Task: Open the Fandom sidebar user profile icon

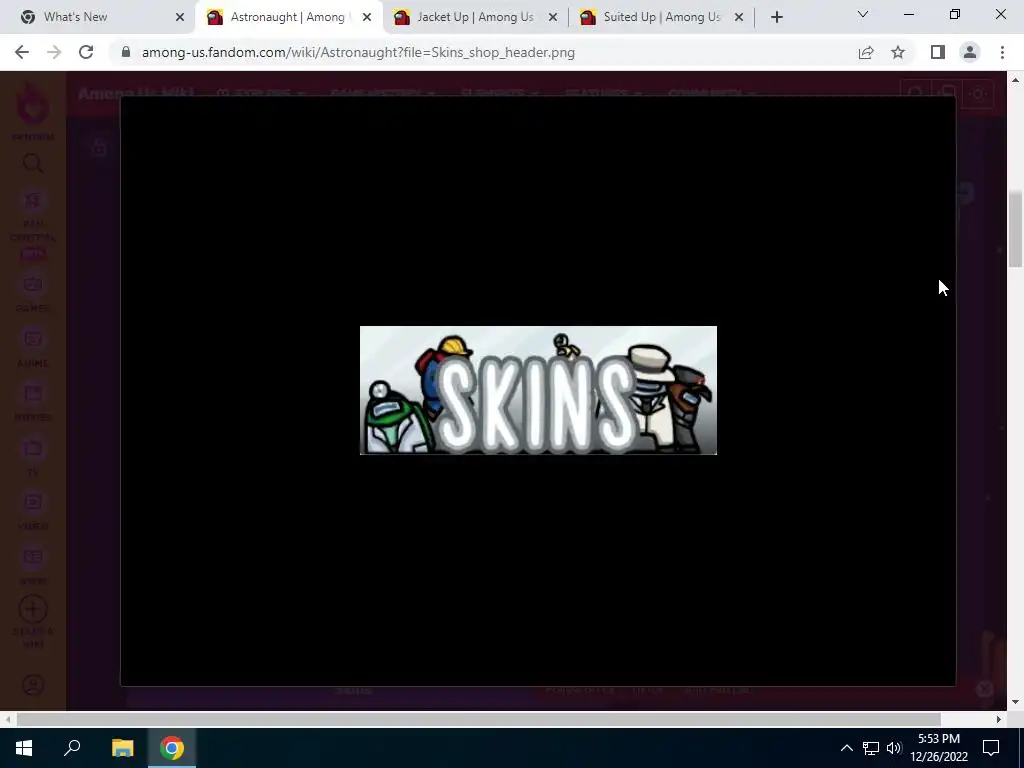Action: point(33,684)
